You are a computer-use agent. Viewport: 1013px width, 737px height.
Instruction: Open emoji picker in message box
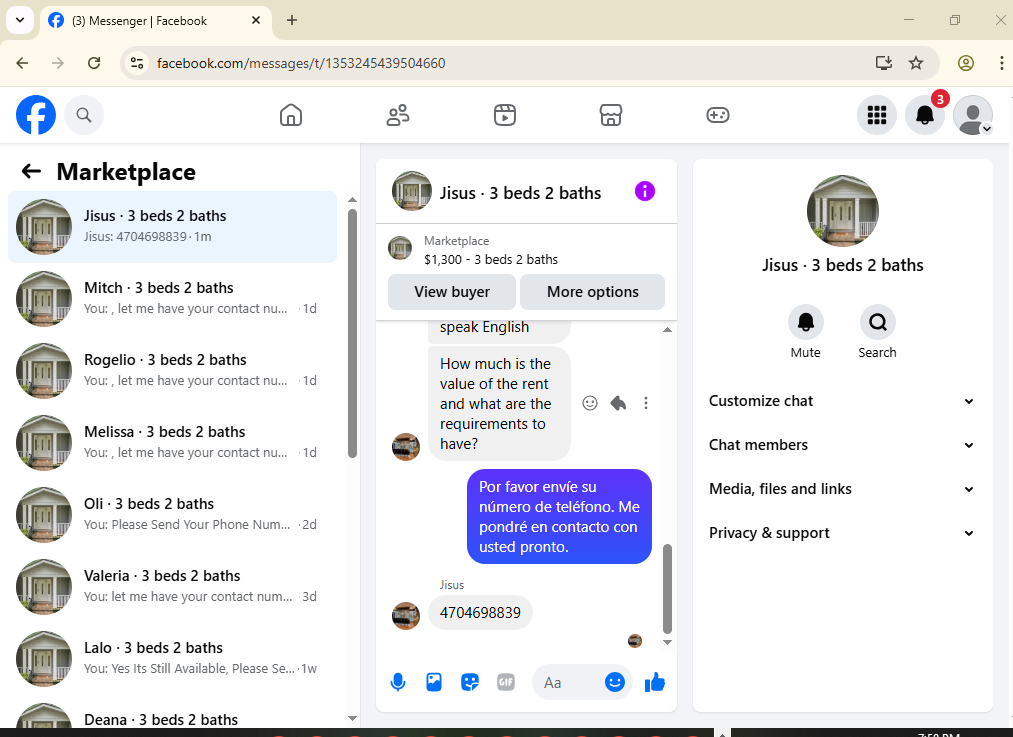coord(614,682)
